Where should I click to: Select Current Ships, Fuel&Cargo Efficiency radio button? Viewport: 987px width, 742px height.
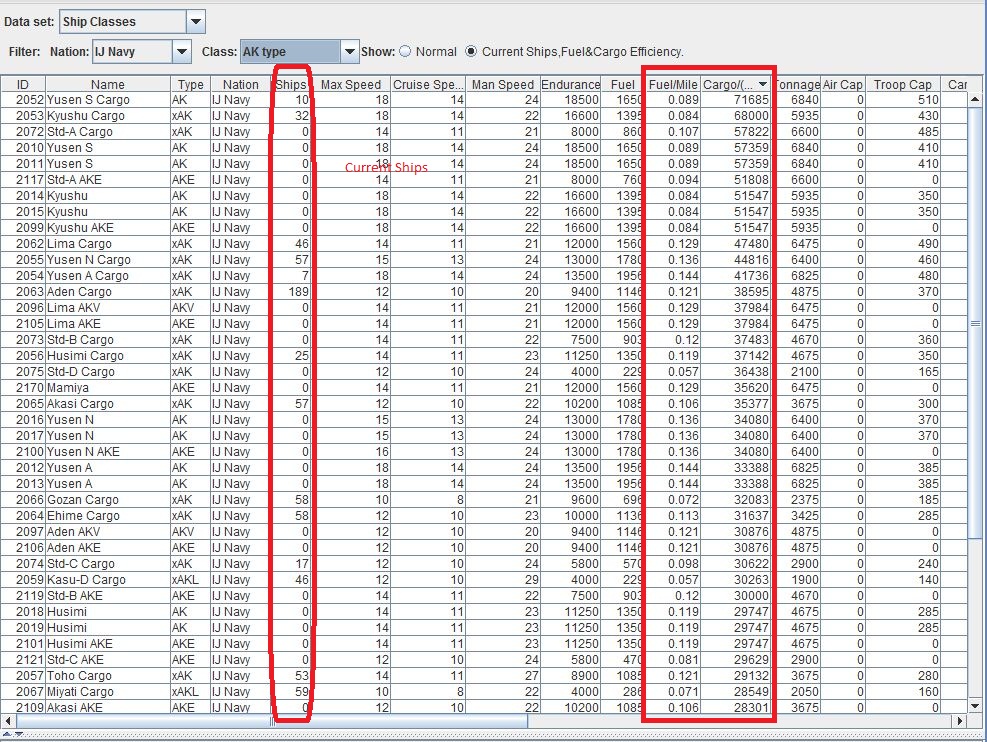(x=471, y=51)
